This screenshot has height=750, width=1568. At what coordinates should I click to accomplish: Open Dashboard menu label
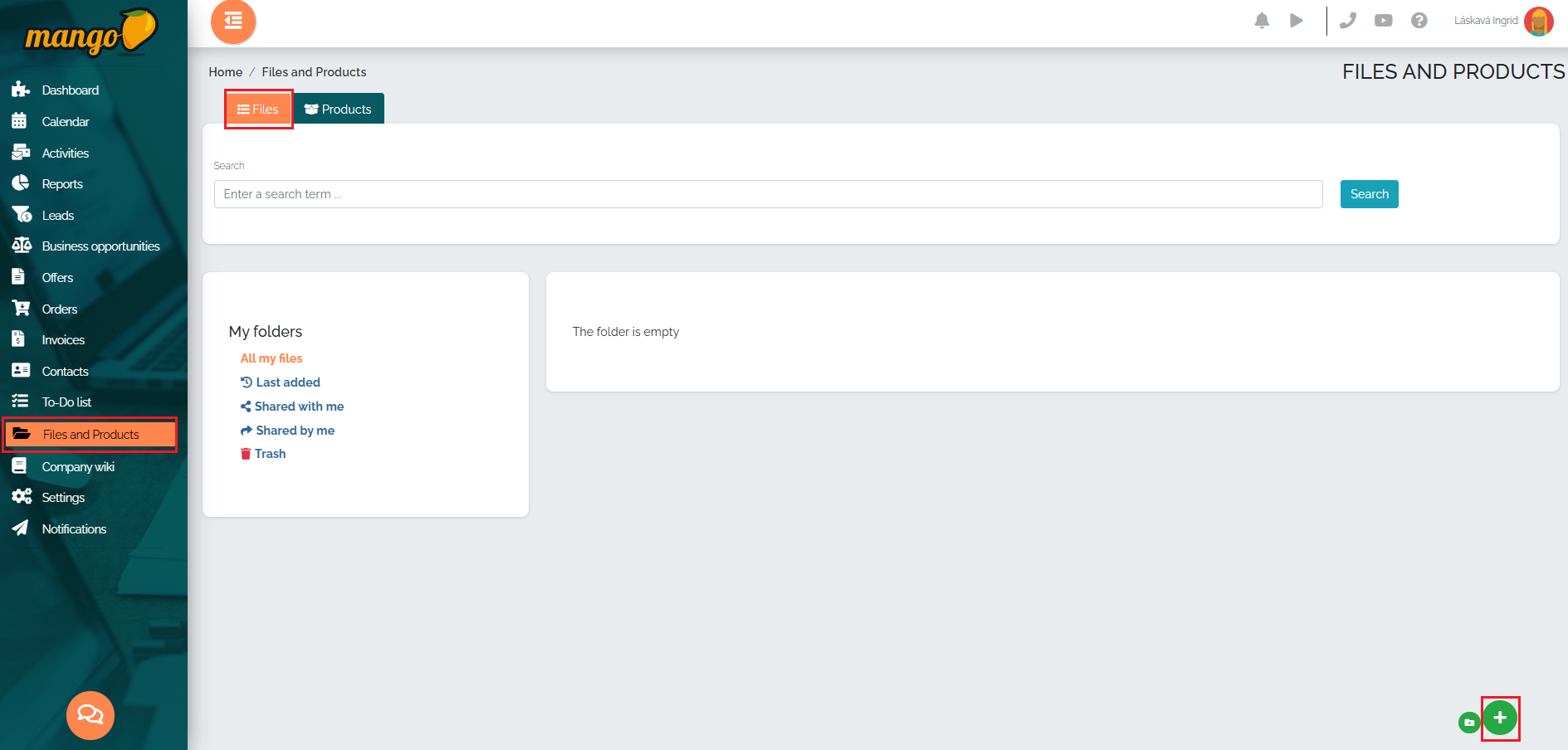coord(71,90)
